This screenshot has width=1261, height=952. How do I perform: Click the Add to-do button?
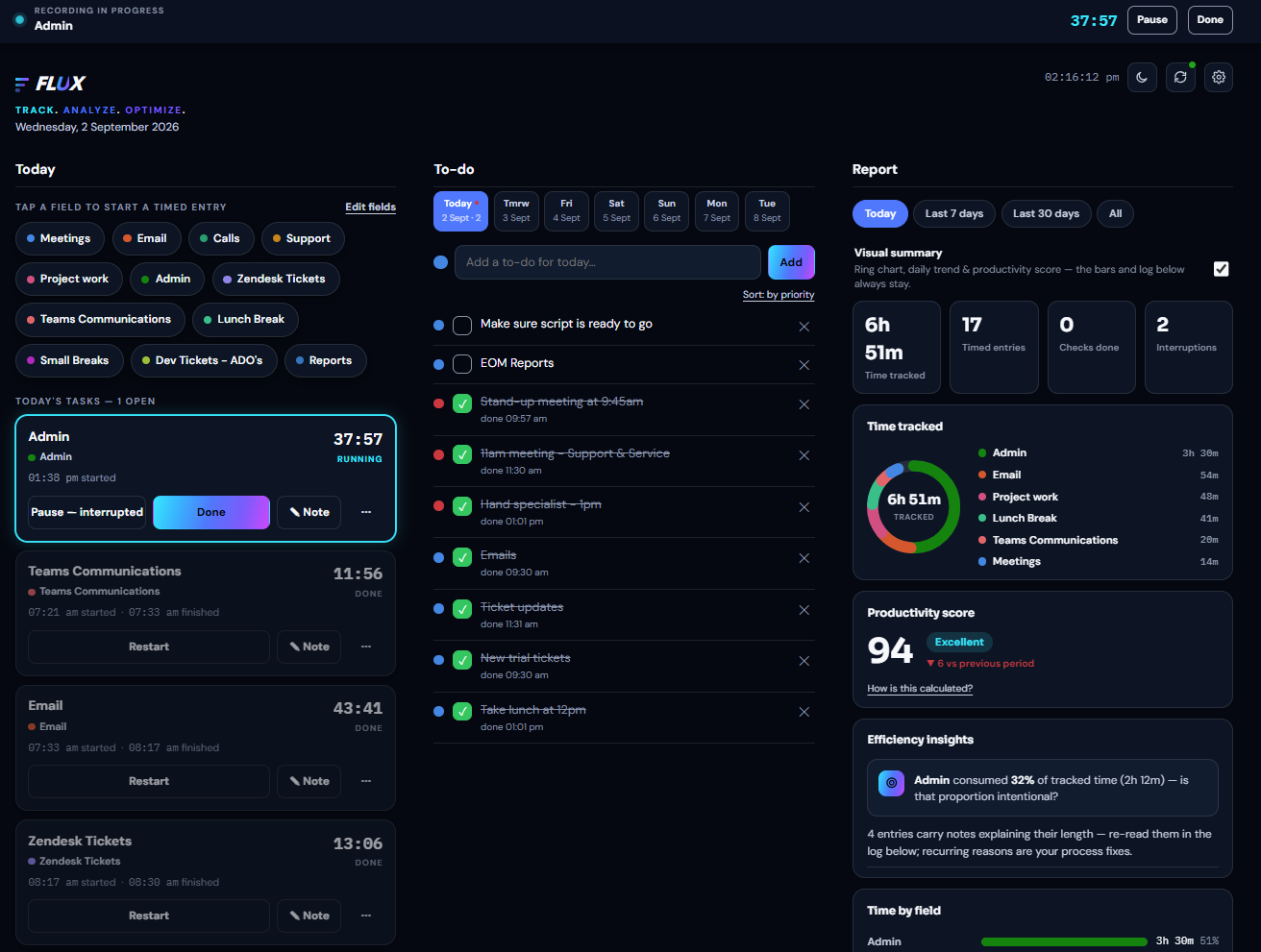[791, 262]
